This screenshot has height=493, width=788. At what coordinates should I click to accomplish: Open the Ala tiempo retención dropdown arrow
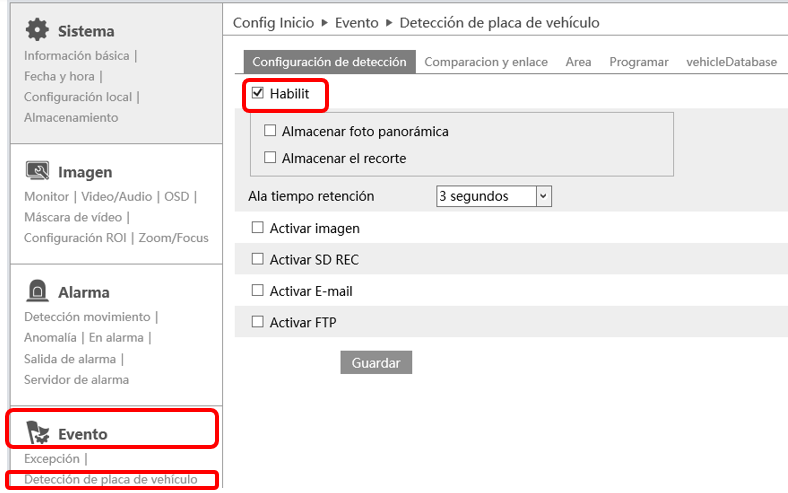(543, 196)
